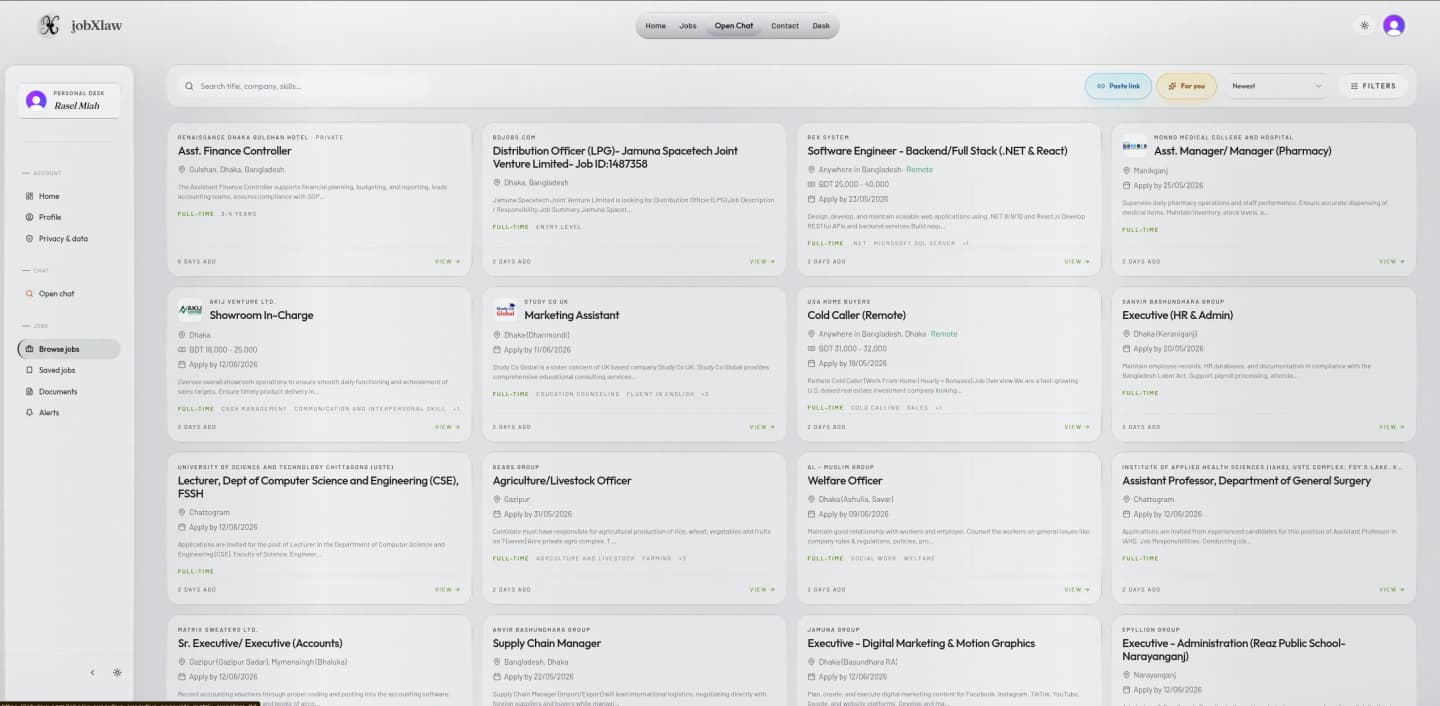Open the Home tab in top navigation
This screenshot has width=1440, height=706.
tap(655, 26)
